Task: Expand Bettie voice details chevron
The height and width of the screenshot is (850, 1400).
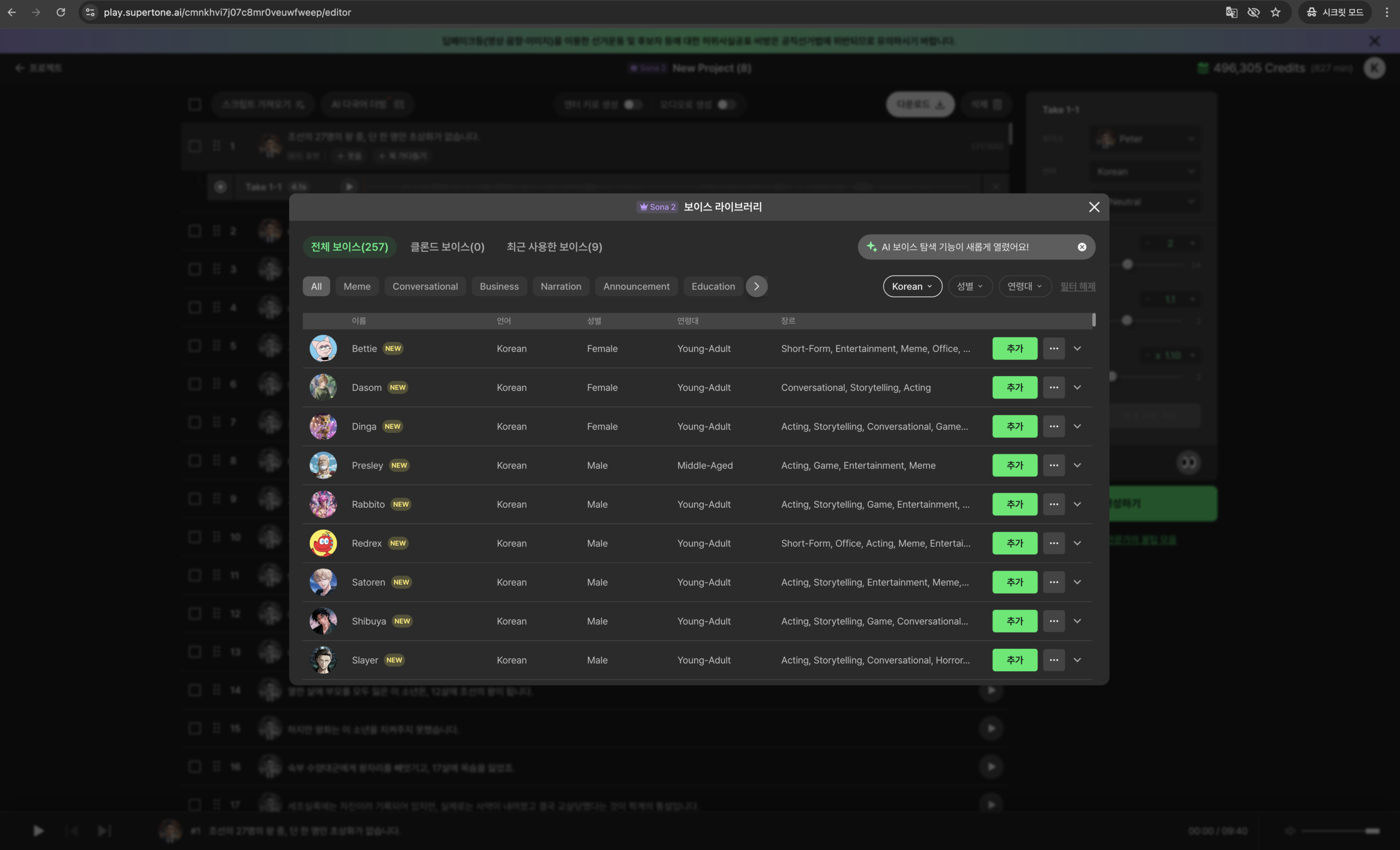Action: coord(1077,349)
